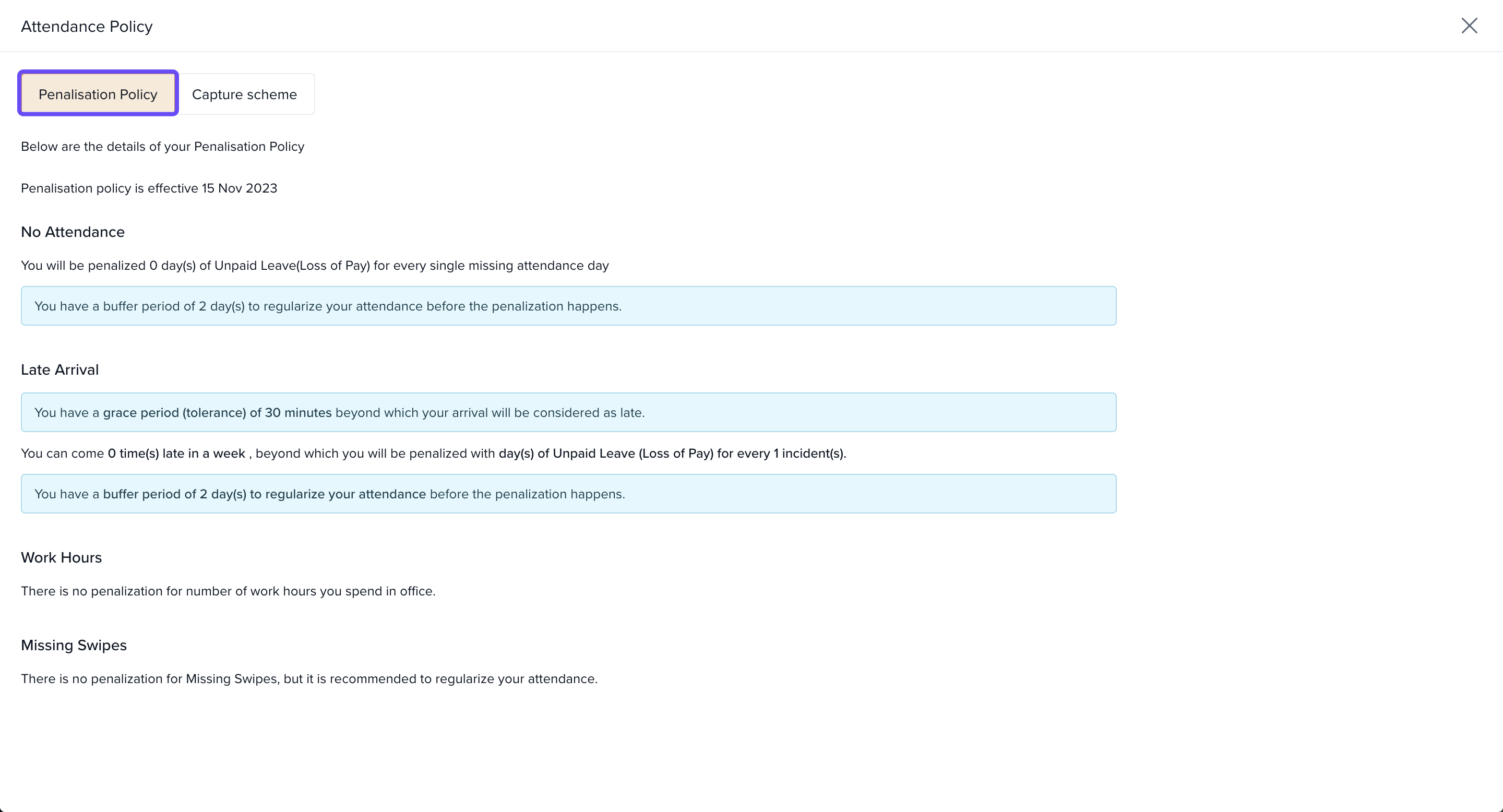
Task: Switch to the Capture scheme tab
Action: (244, 94)
